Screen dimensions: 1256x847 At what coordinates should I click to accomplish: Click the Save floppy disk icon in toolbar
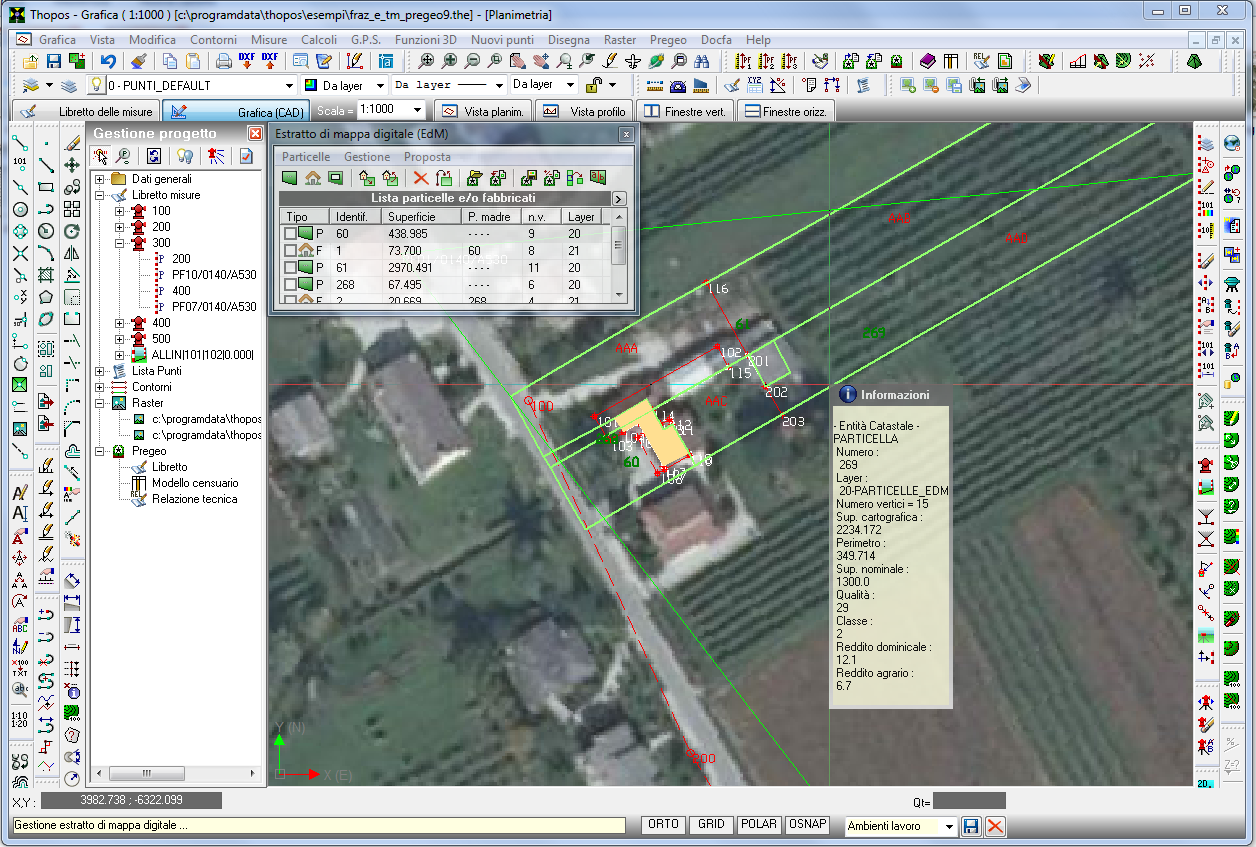pyautogui.click(x=54, y=60)
